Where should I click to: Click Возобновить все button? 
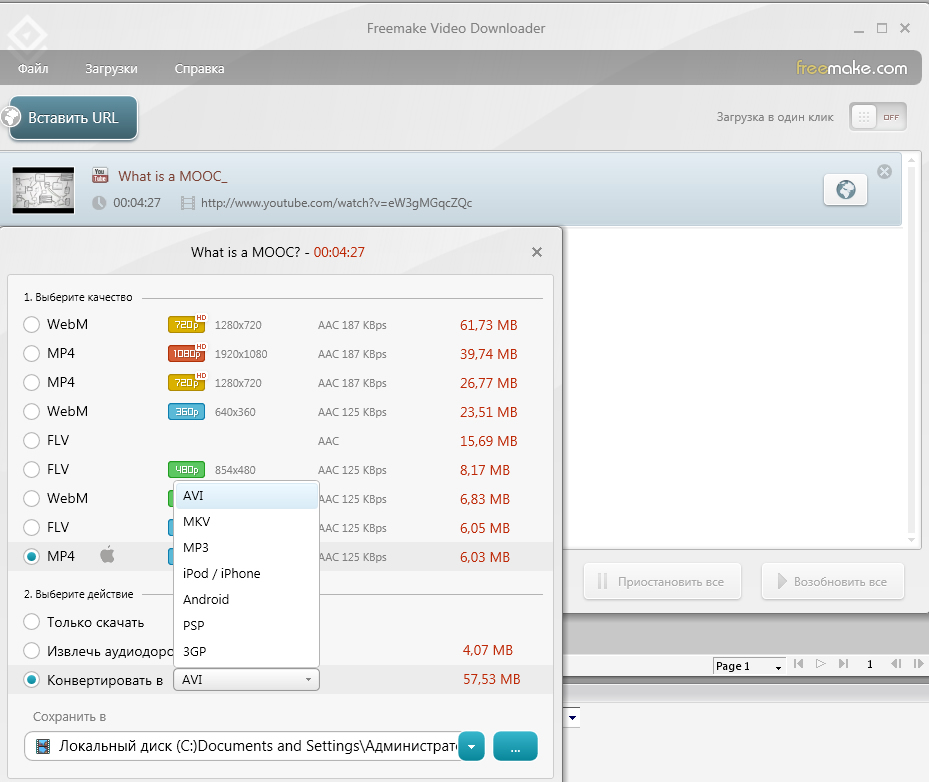833,581
